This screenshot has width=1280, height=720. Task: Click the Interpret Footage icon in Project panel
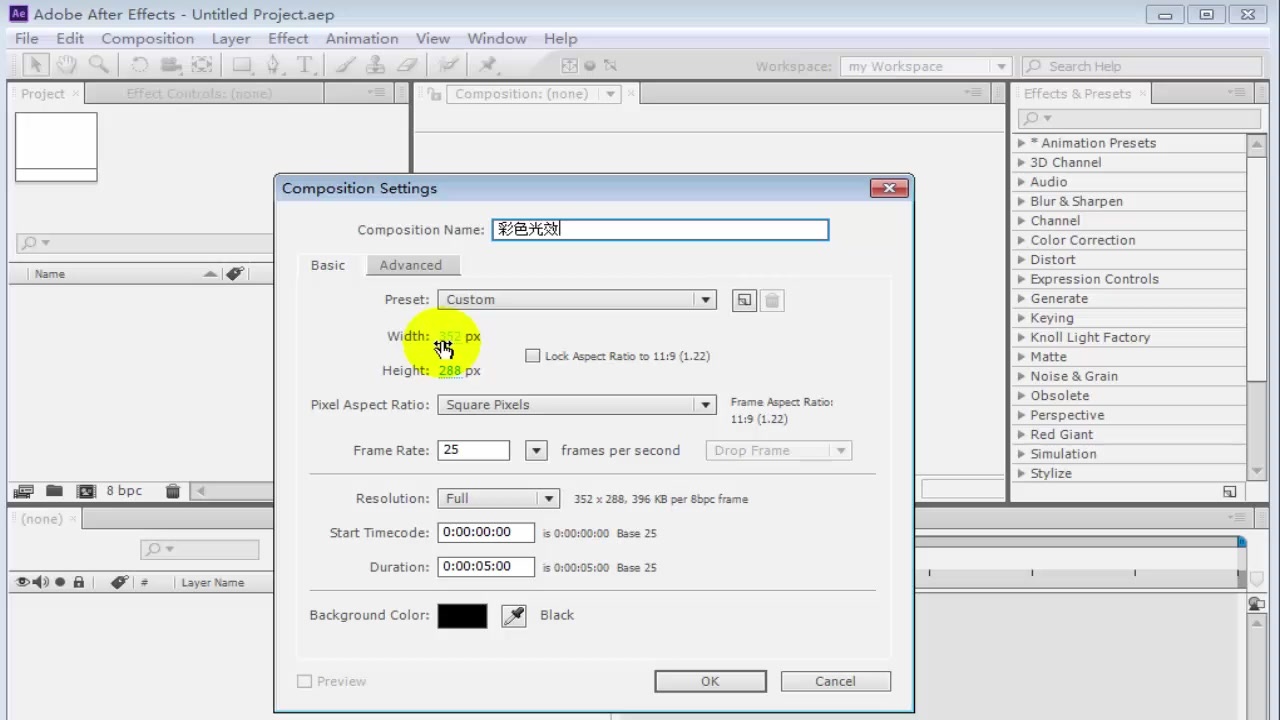24,491
